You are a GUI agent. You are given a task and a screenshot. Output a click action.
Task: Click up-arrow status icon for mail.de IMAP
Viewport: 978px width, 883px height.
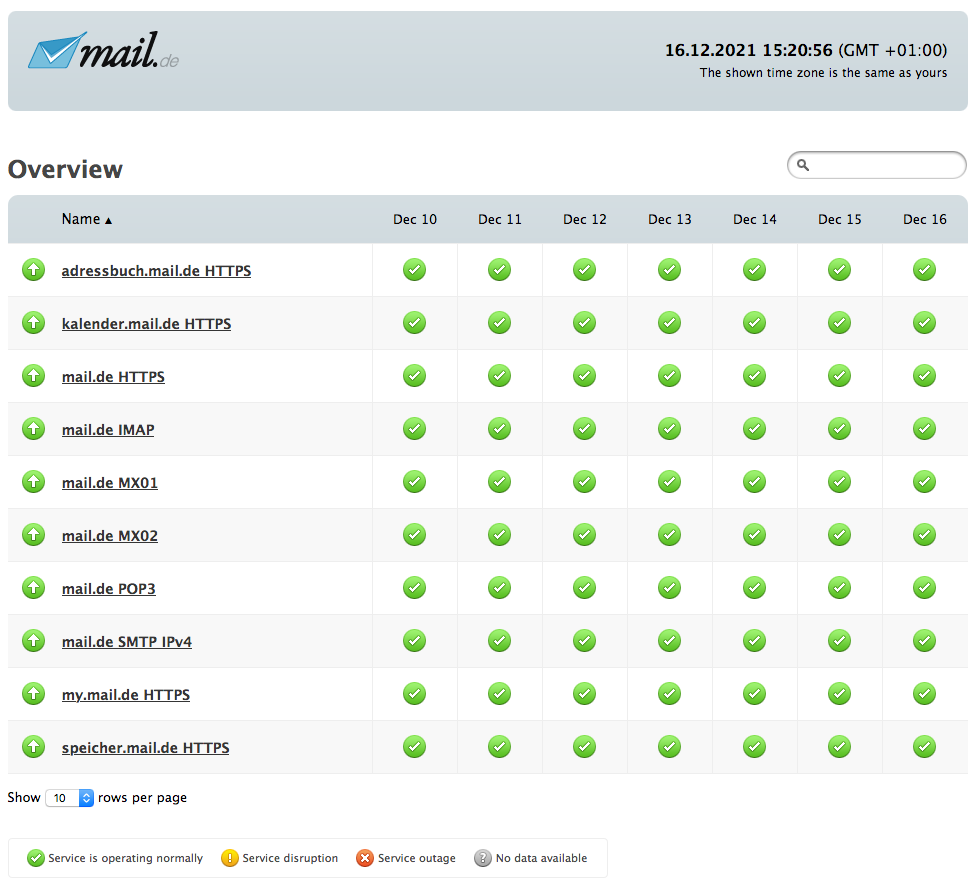pos(34,429)
